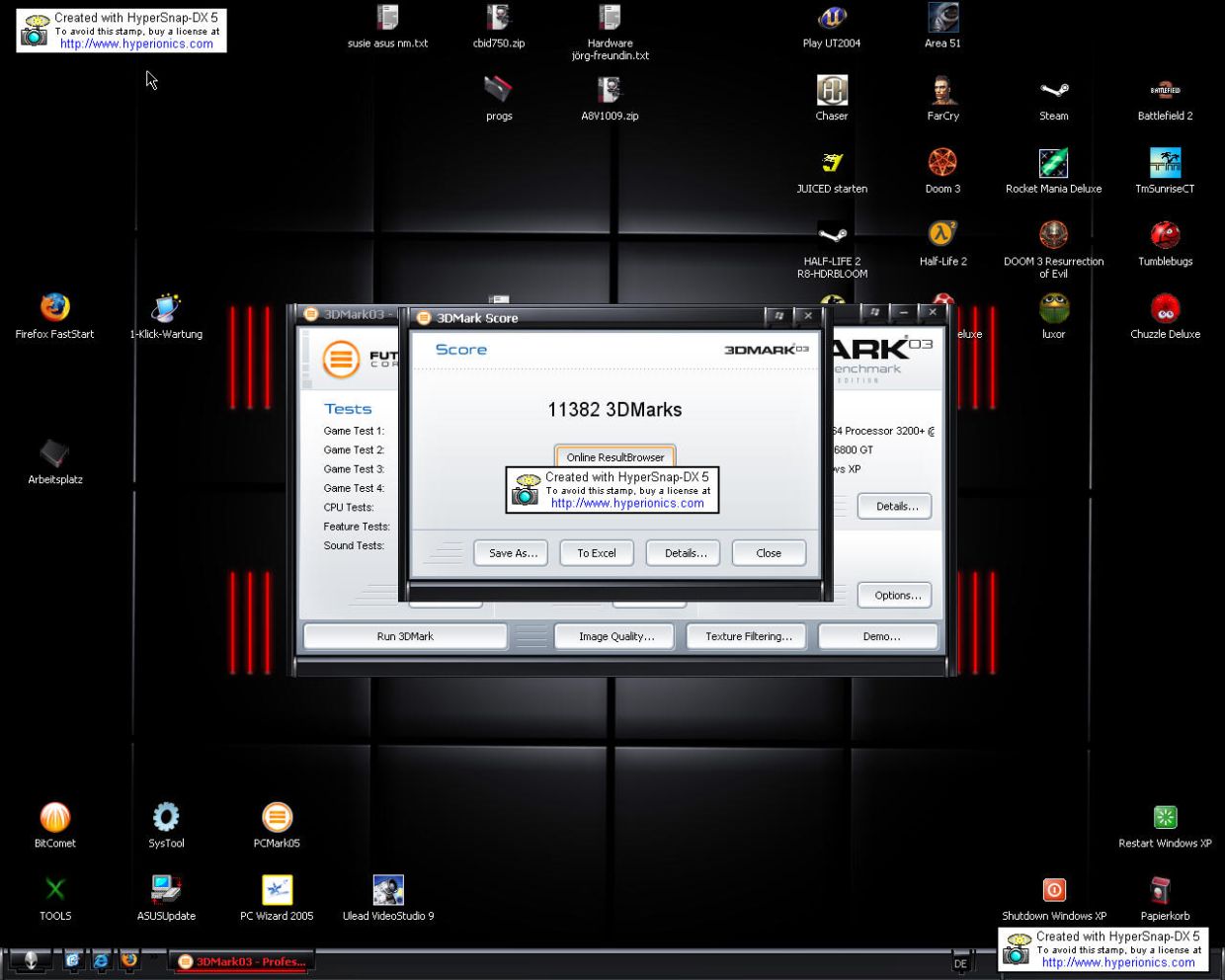Launch FarCry game shortcut
The image size is (1225, 980).
coord(942,90)
